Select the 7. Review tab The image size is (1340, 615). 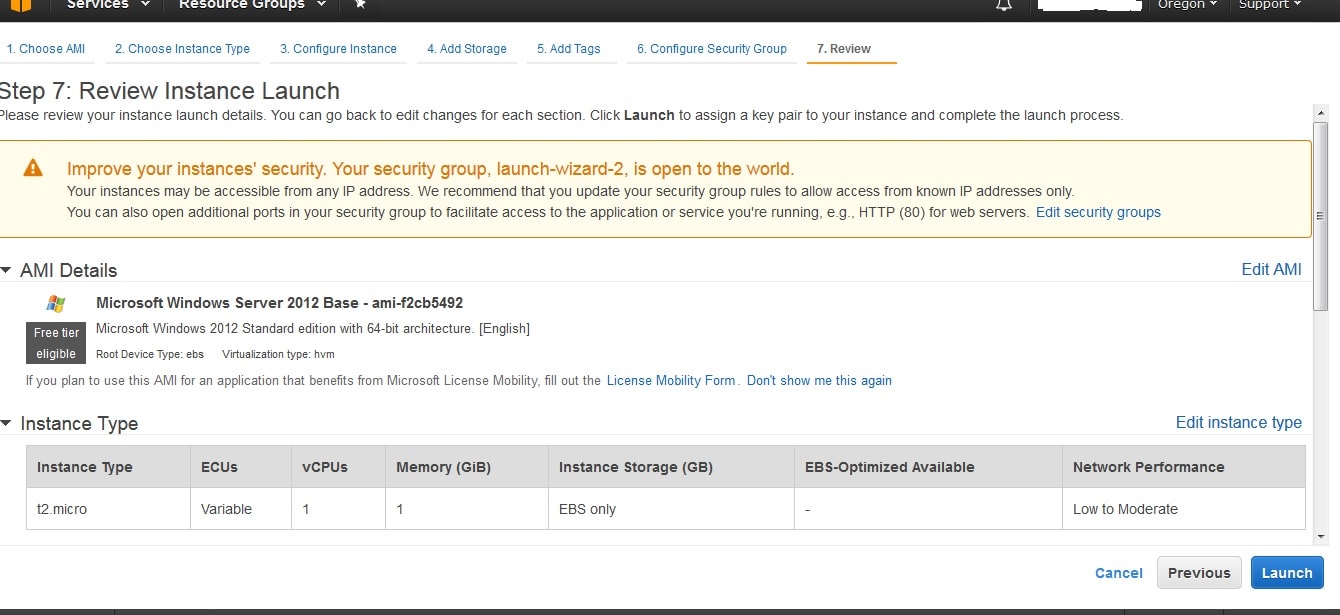coord(843,49)
